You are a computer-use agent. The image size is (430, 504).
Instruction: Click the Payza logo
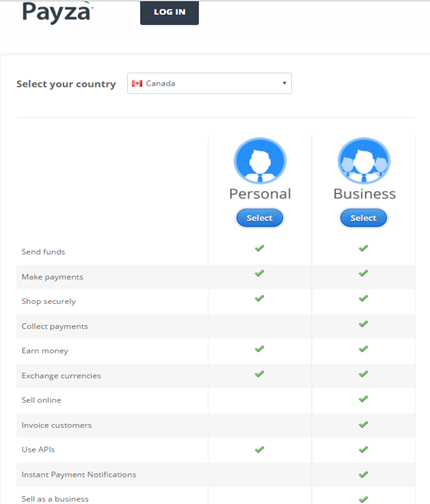point(57,12)
